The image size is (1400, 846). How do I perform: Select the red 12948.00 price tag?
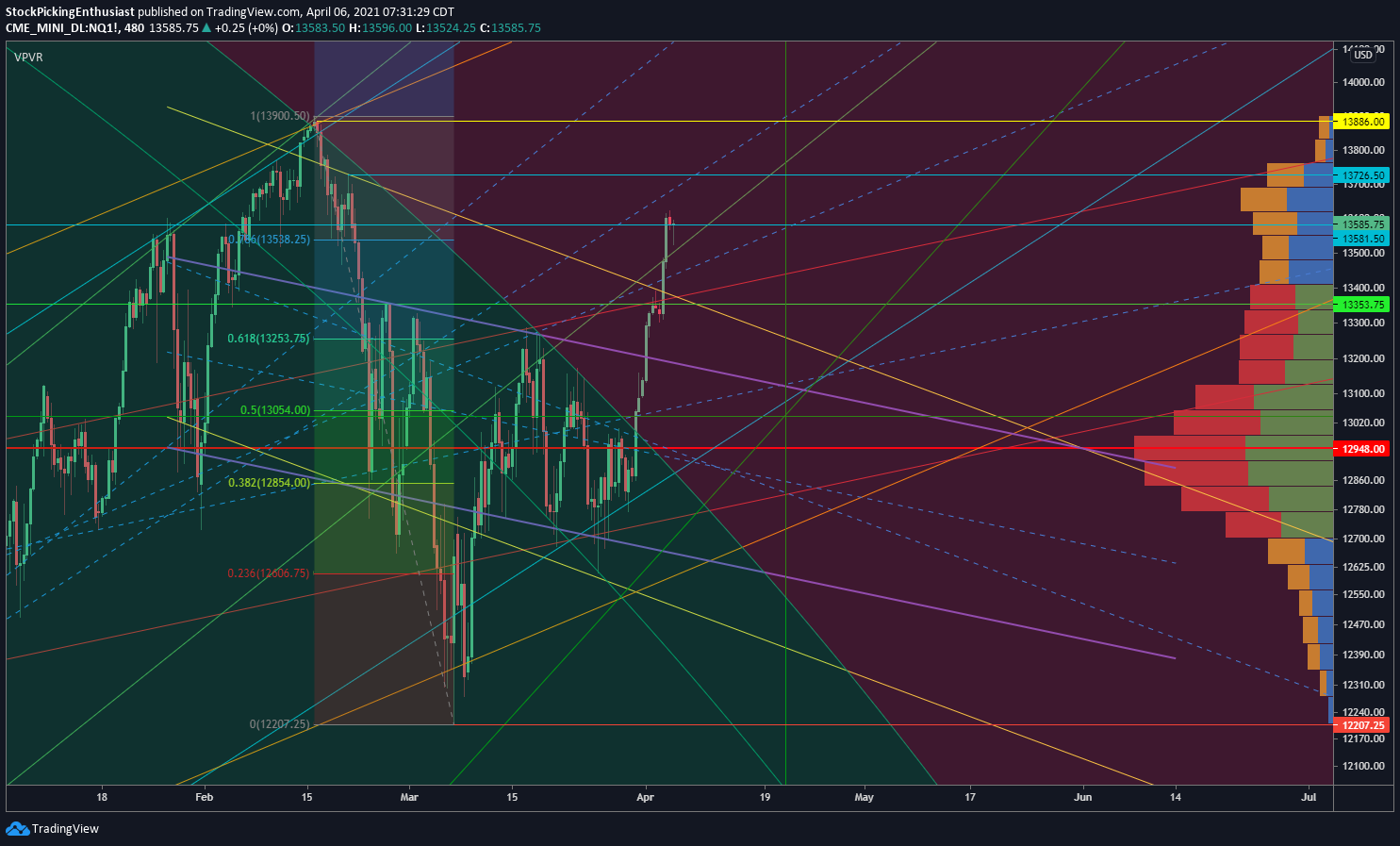(x=1363, y=449)
